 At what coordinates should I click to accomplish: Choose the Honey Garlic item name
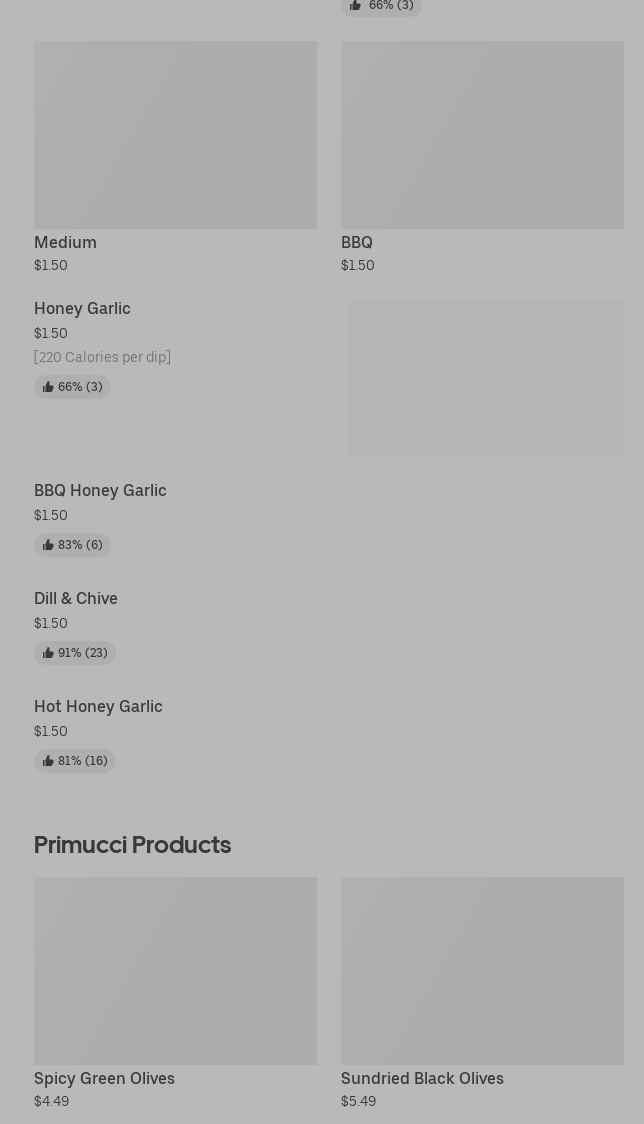[x=82, y=308]
